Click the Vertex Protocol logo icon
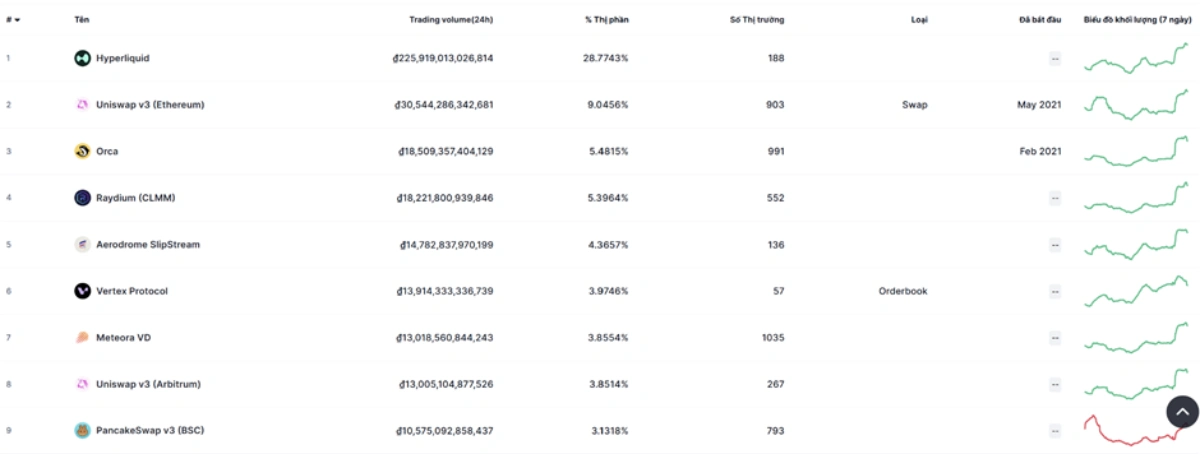1200x454 pixels. [82, 291]
